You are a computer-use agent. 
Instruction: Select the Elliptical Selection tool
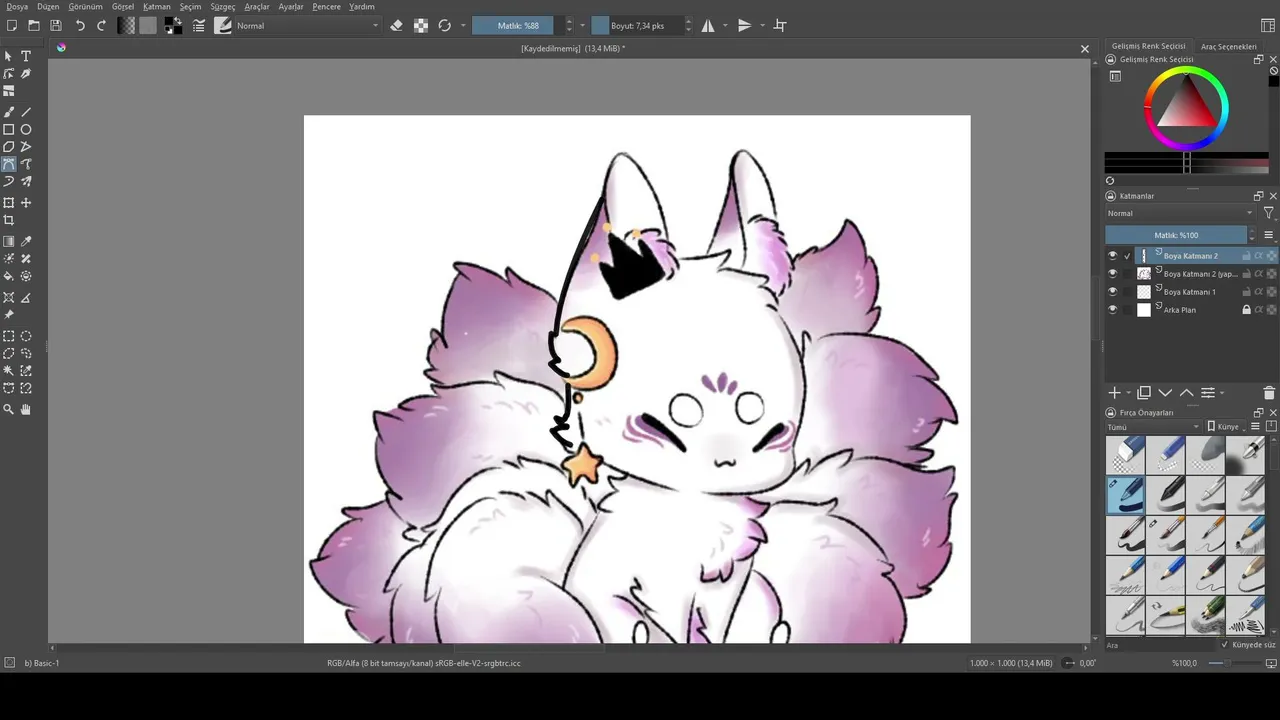pyautogui.click(x=26, y=336)
